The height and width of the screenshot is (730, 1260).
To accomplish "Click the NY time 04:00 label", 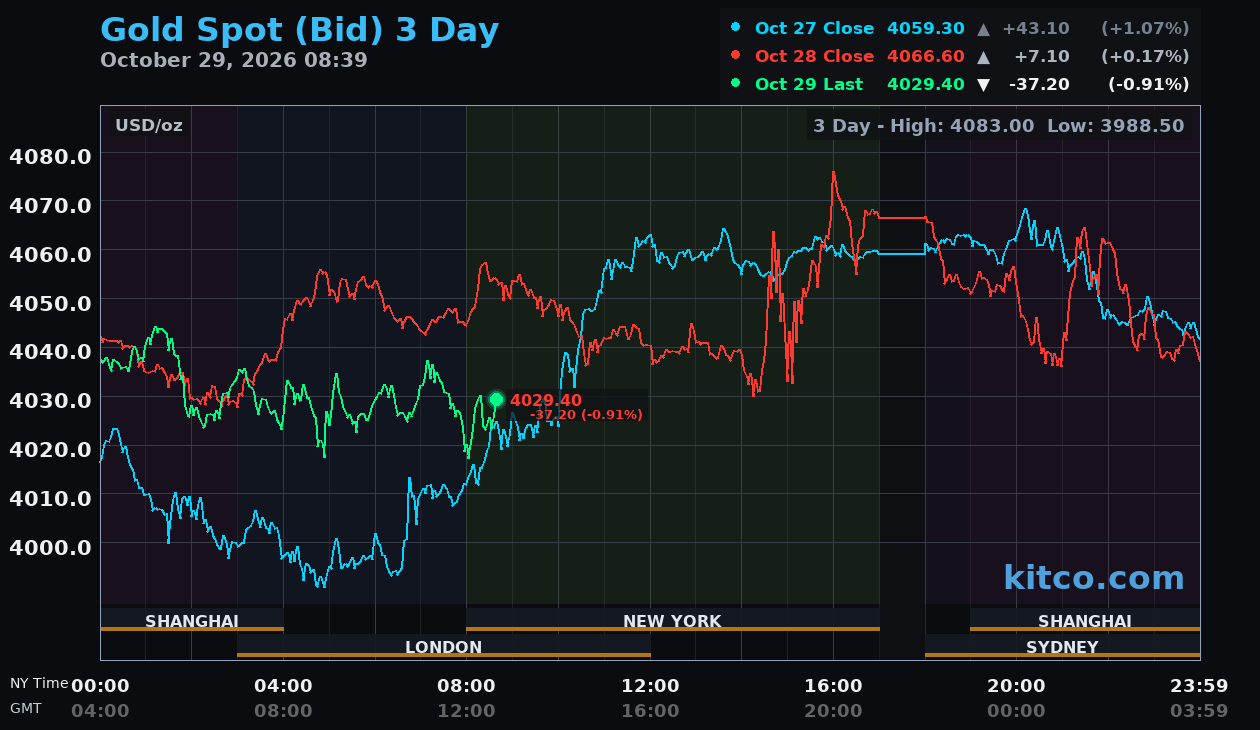I will click(283, 686).
